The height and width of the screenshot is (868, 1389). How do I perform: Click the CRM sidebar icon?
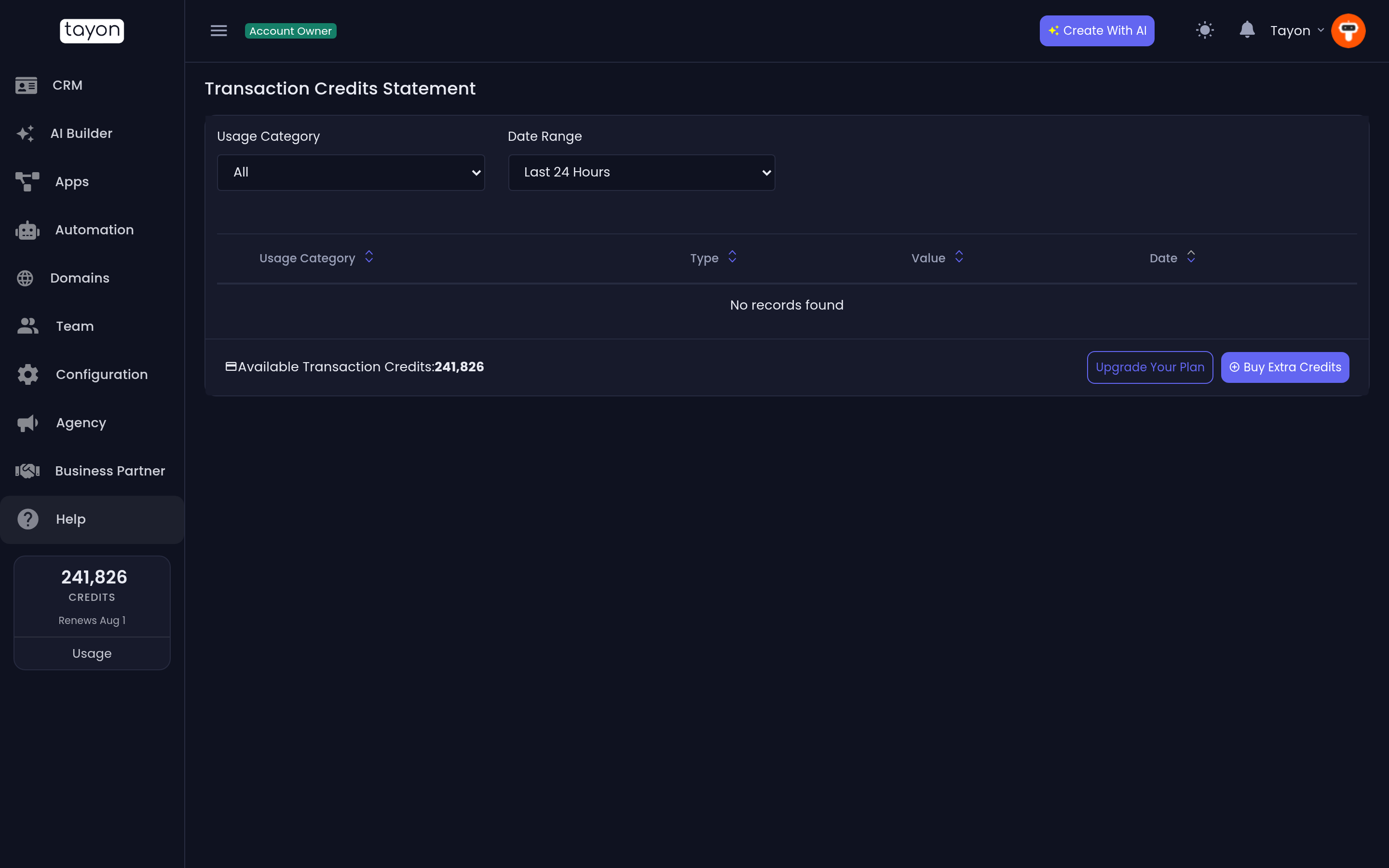click(27, 85)
